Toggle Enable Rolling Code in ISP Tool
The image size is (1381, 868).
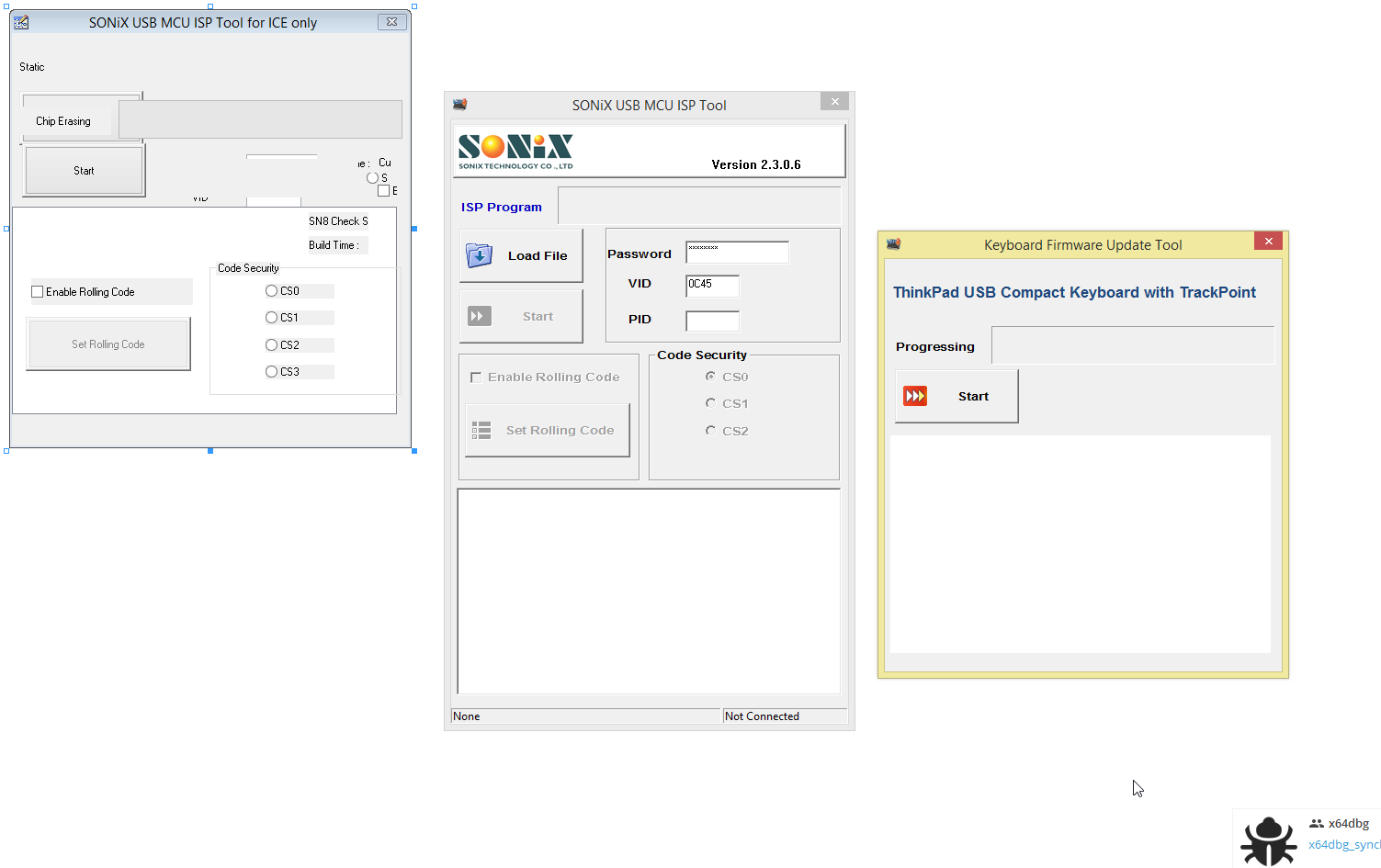click(476, 378)
